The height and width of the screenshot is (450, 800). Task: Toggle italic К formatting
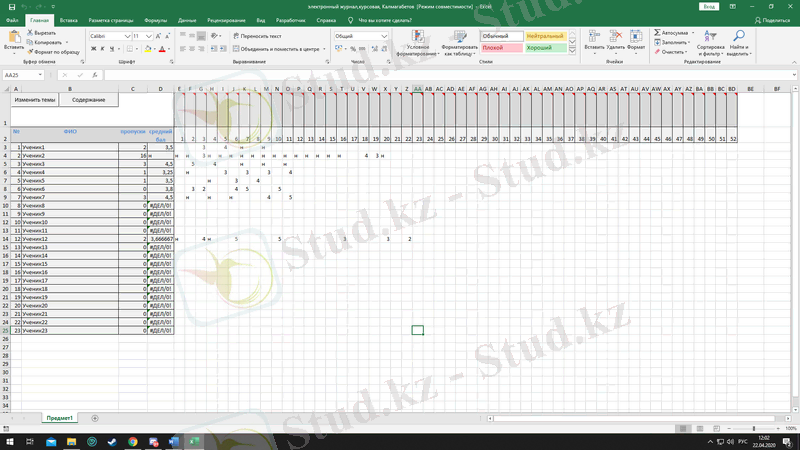tap(103, 49)
